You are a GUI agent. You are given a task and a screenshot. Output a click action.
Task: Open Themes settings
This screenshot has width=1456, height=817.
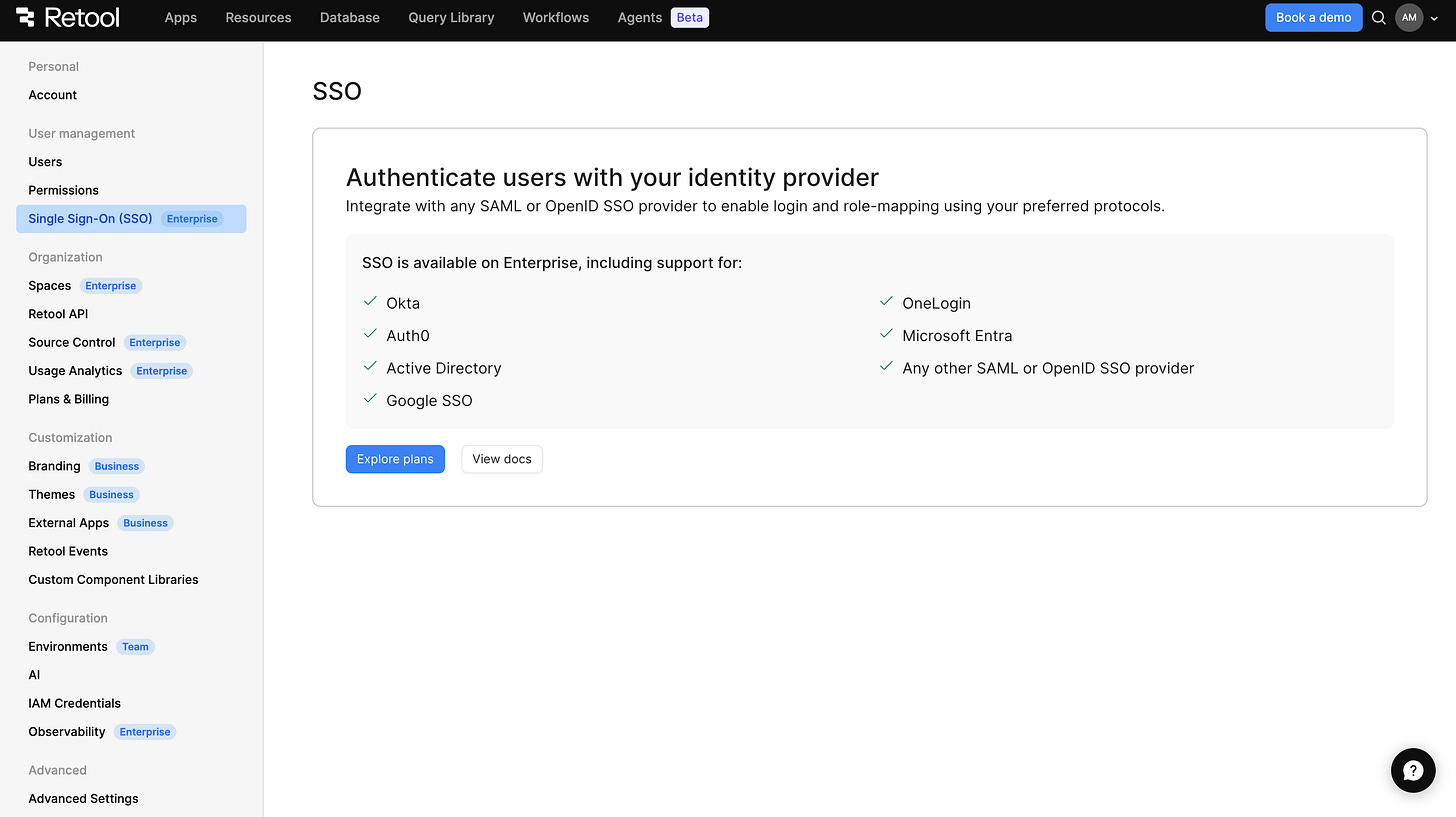(x=52, y=495)
